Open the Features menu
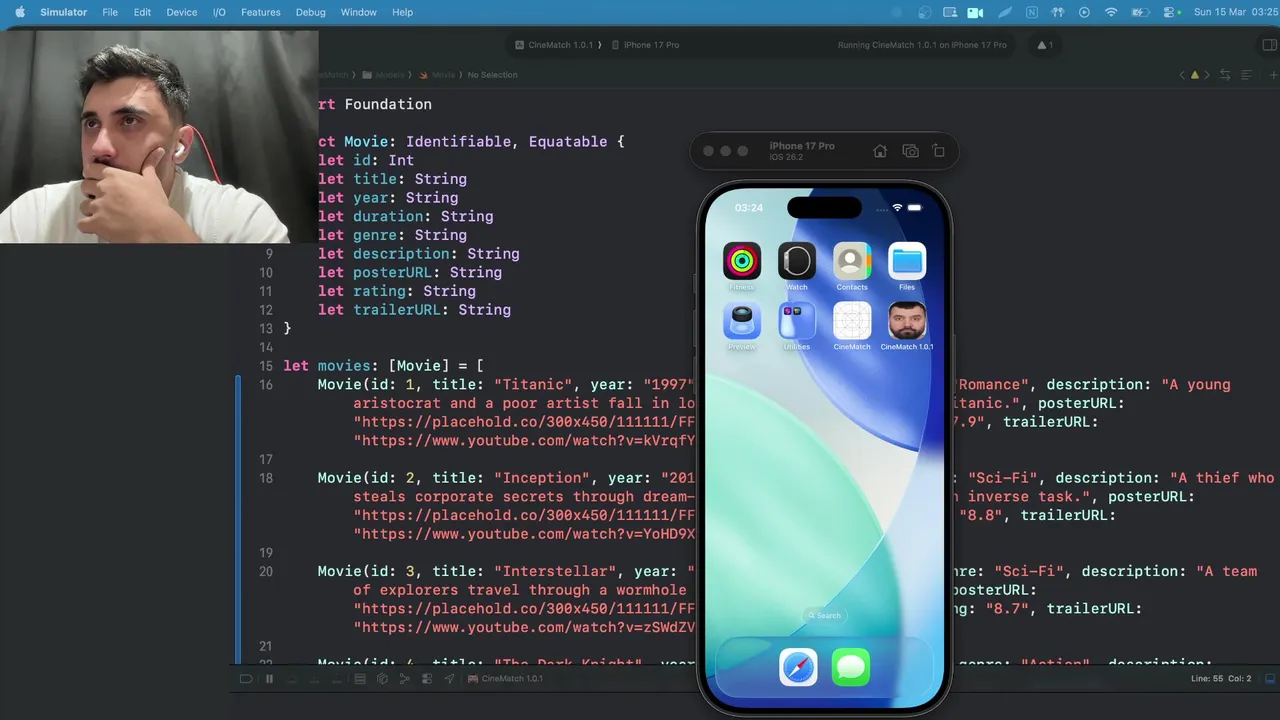Image resolution: width=1280 pixels, height=720 pixels. tap(260, 12)
